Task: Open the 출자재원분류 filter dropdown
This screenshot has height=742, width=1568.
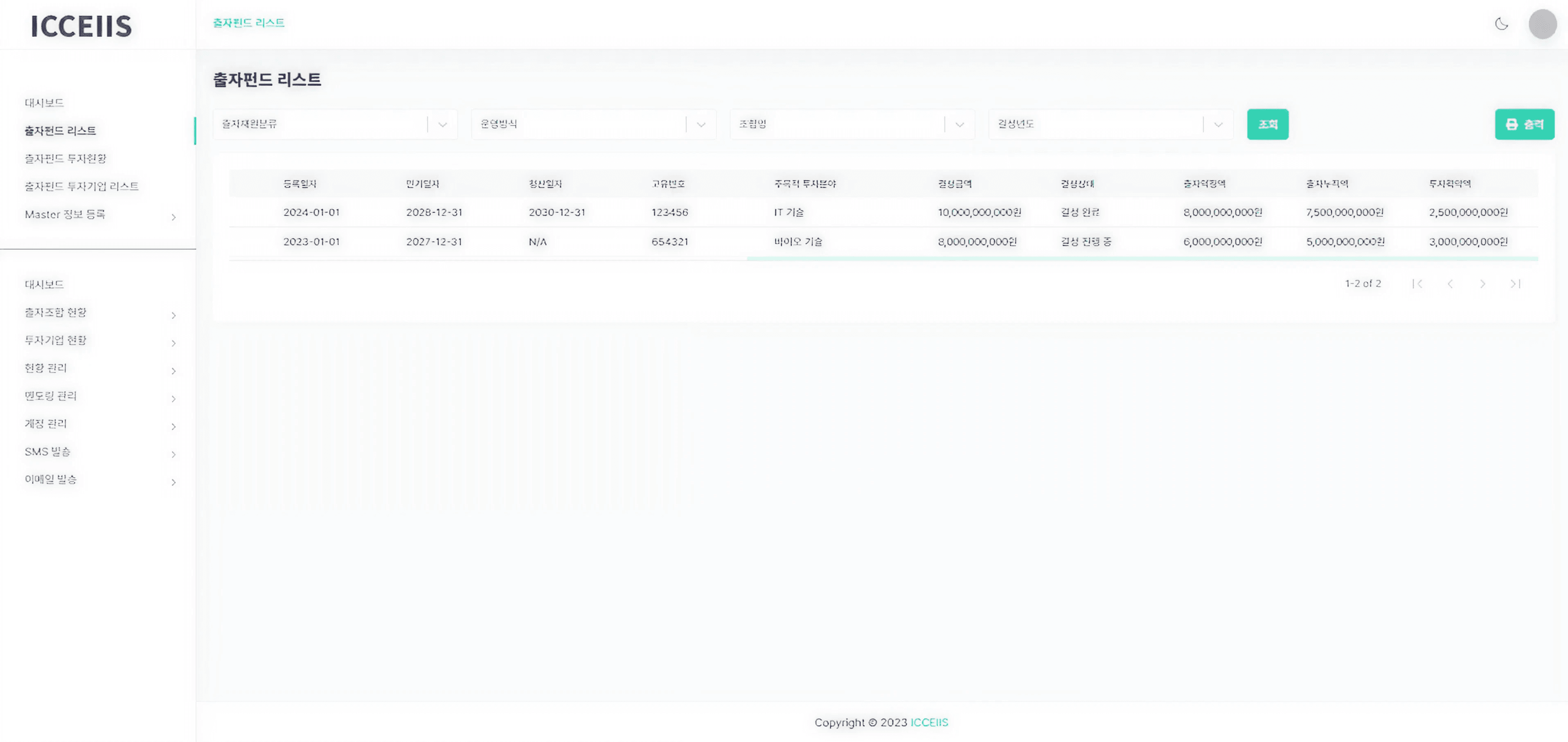Action: pos(442,124)
